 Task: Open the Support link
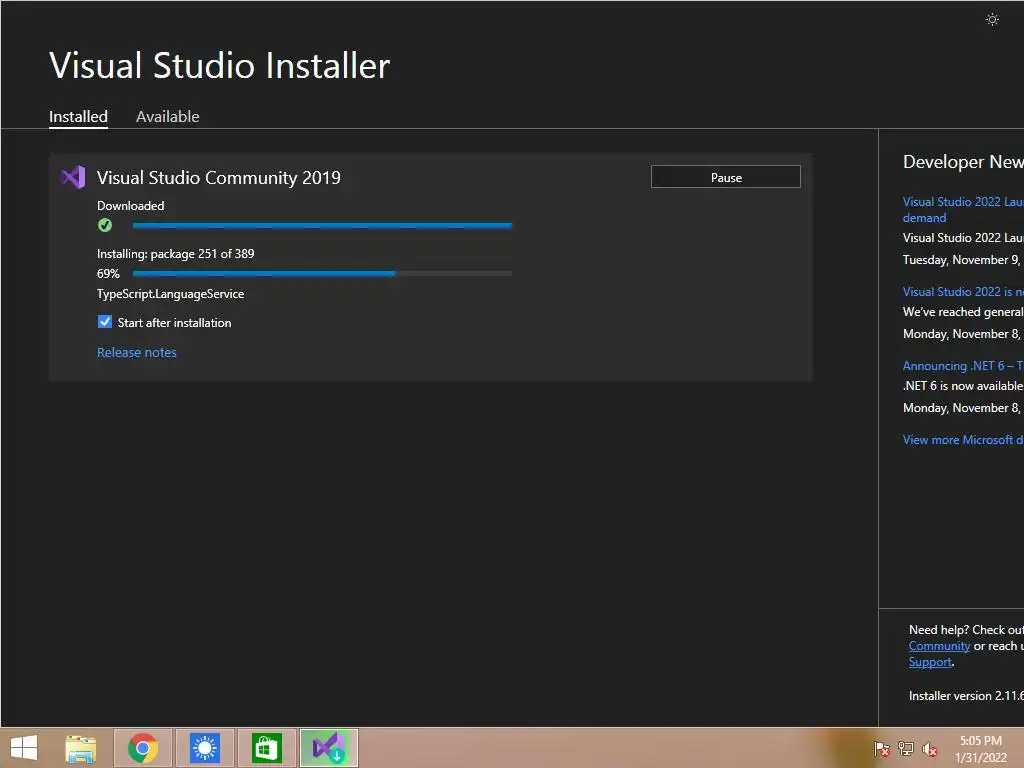point(930,662)
